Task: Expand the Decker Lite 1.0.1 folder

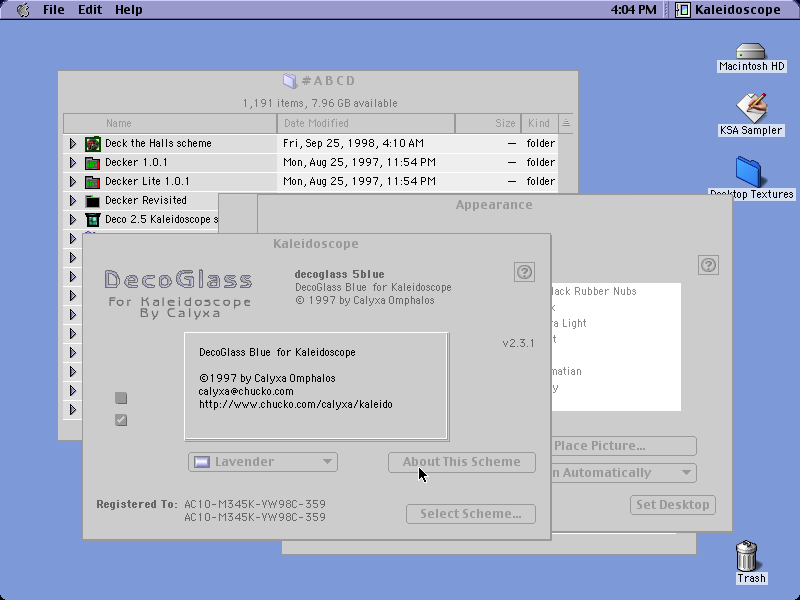Action: (x=73, y=182)
